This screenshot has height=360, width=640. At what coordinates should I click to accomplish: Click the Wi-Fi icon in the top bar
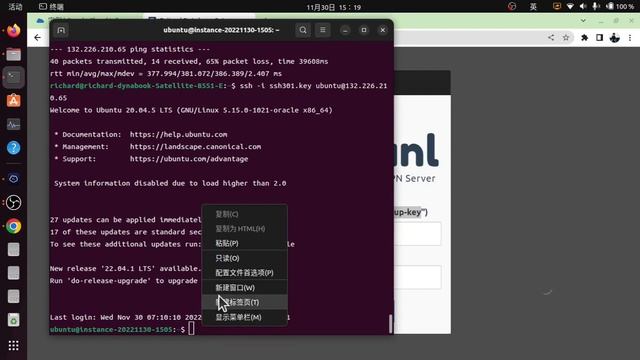tap(570, 6)
